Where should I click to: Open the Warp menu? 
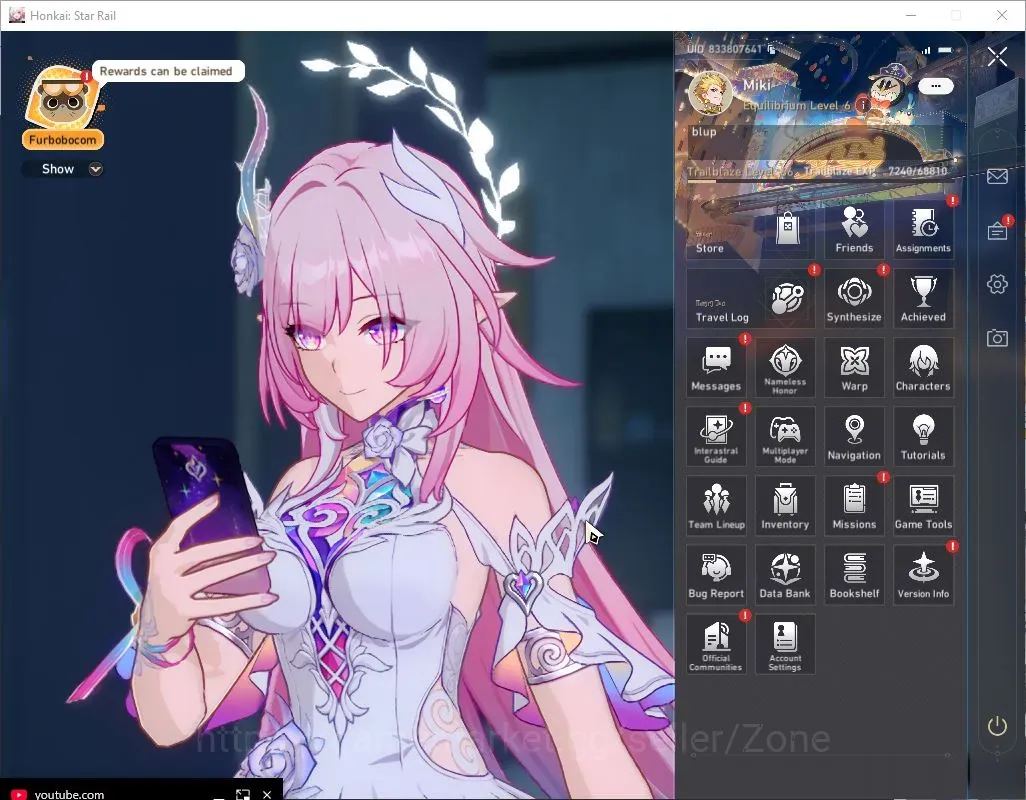(854, 368)
